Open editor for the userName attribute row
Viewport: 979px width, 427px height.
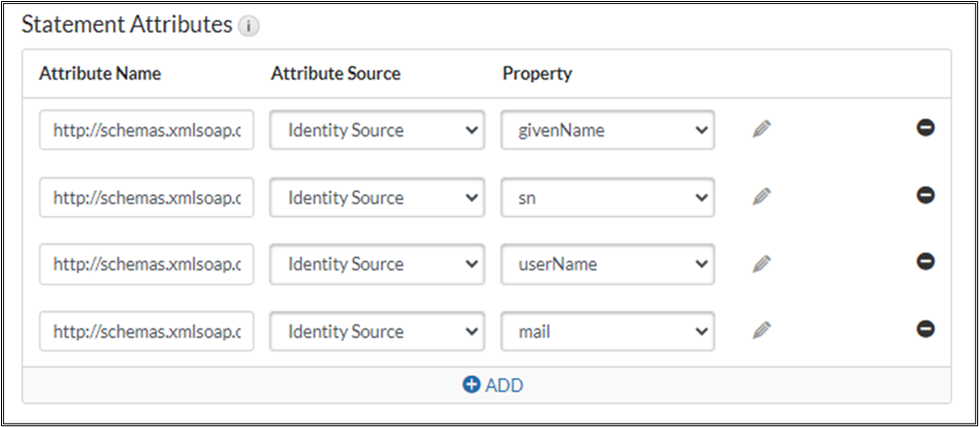coord(762,264)
